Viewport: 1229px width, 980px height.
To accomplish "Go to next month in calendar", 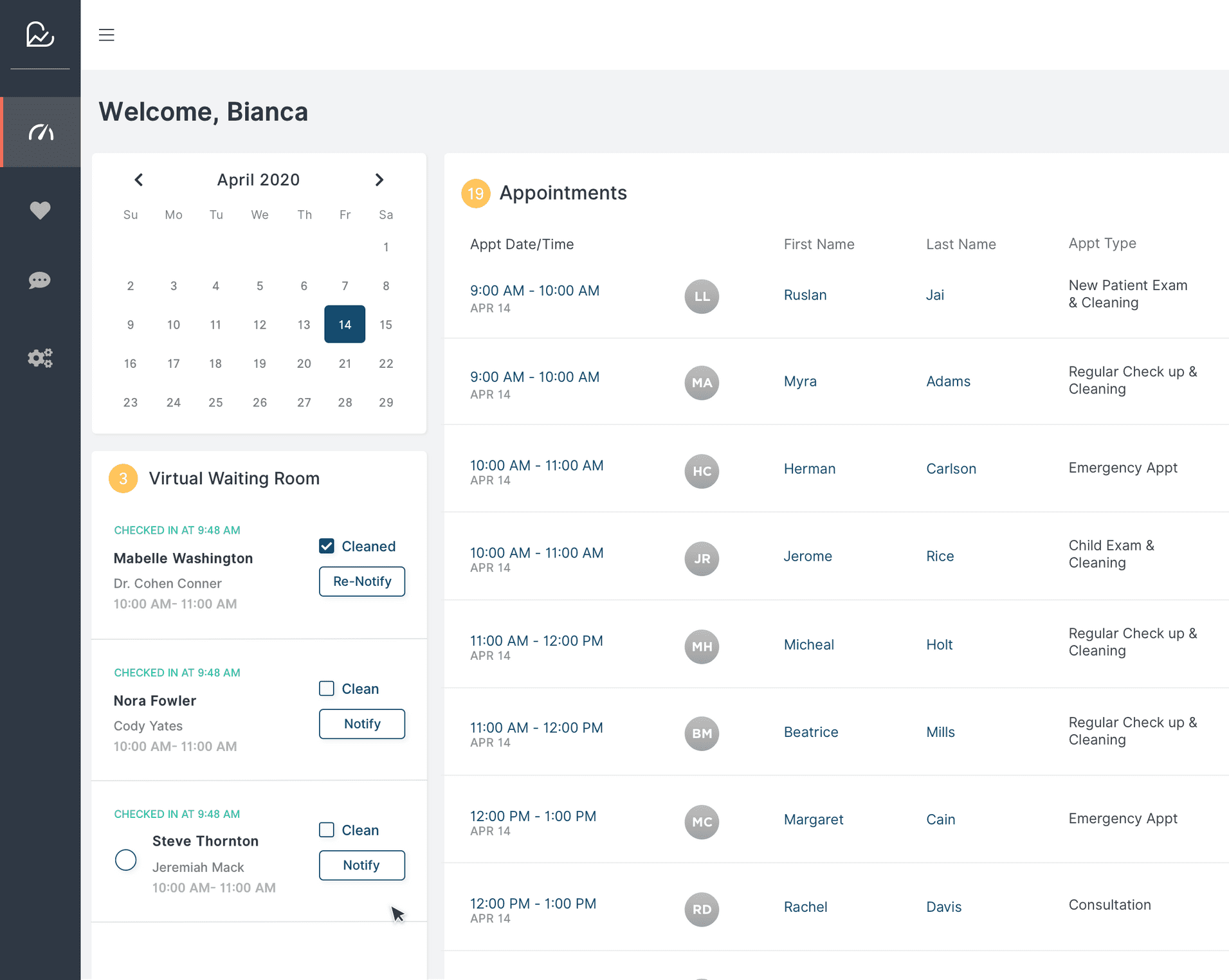I will click(x=379, y=180).
